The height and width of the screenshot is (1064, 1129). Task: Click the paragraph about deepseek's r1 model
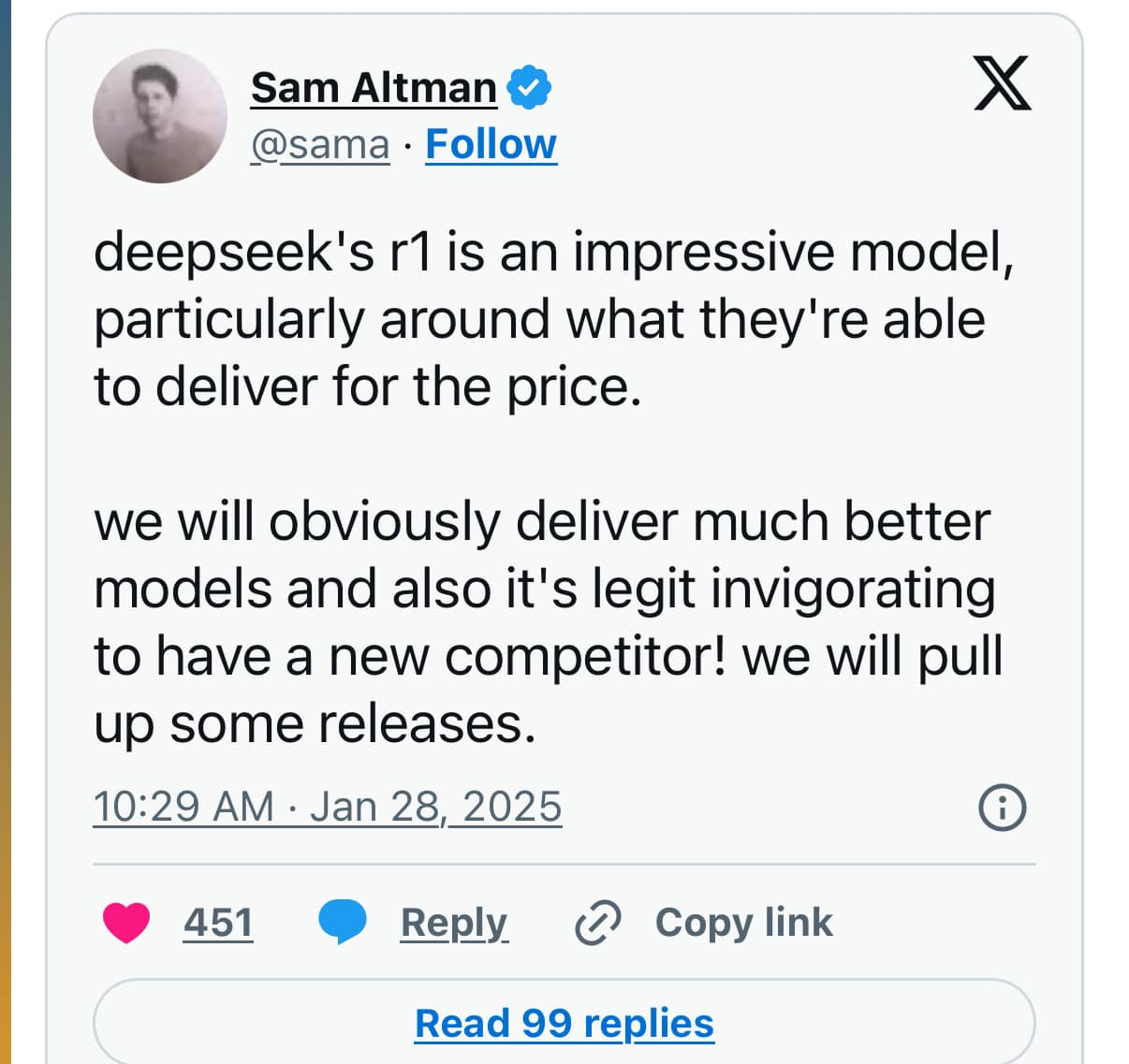click(552, 319)
